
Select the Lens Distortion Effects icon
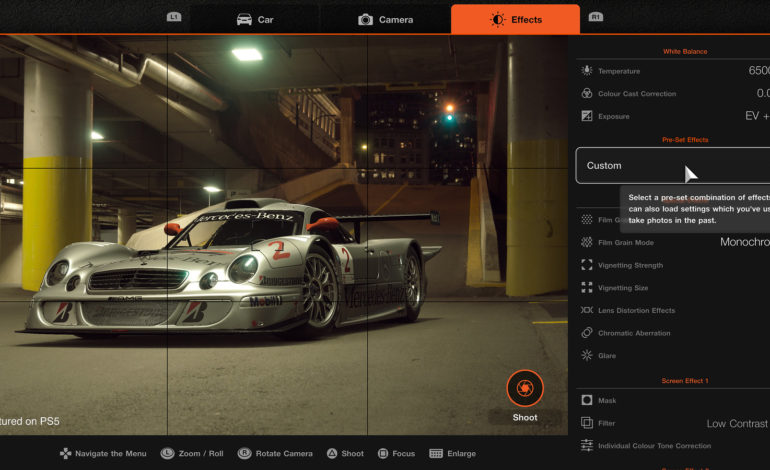tap(587, 310)
